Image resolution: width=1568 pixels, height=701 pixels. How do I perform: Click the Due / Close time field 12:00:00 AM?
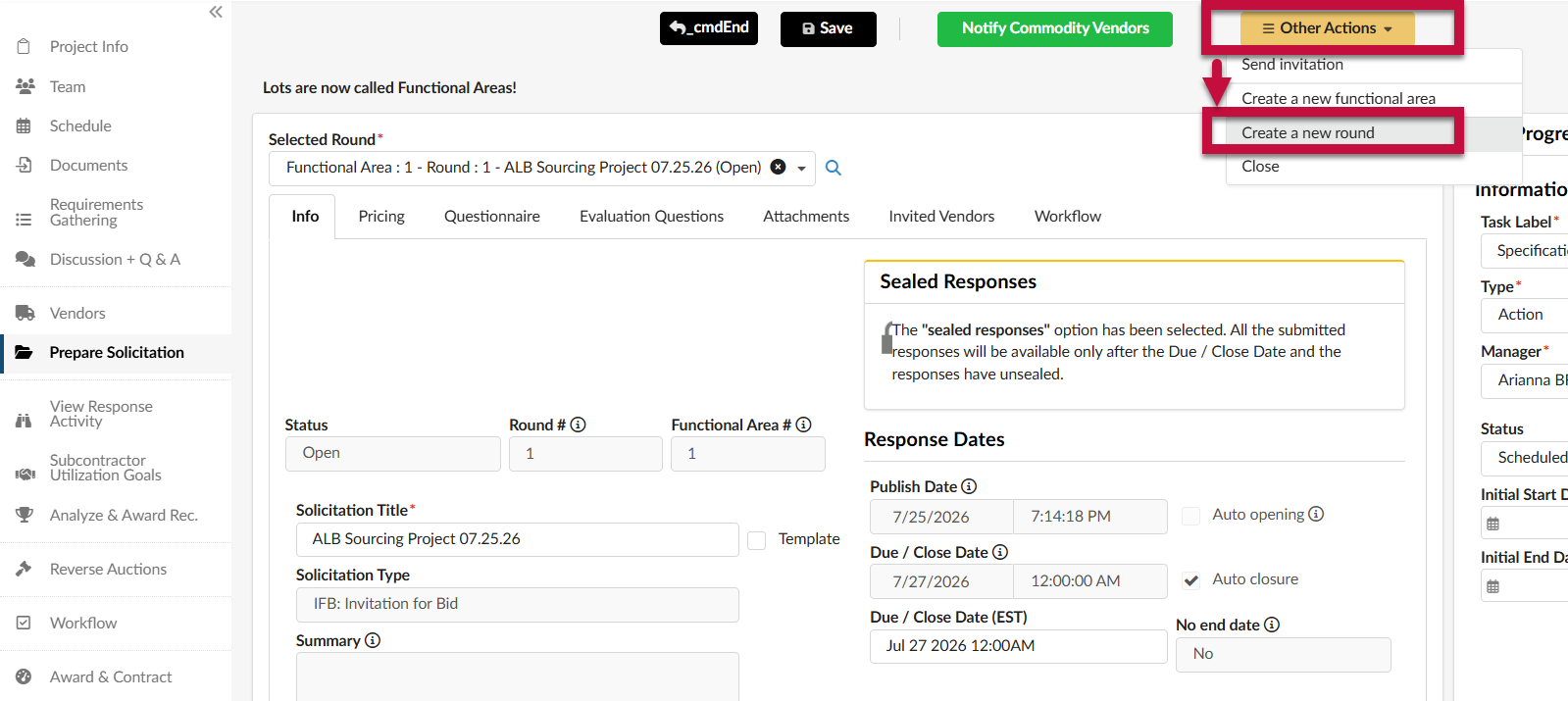click(1089, 581)
